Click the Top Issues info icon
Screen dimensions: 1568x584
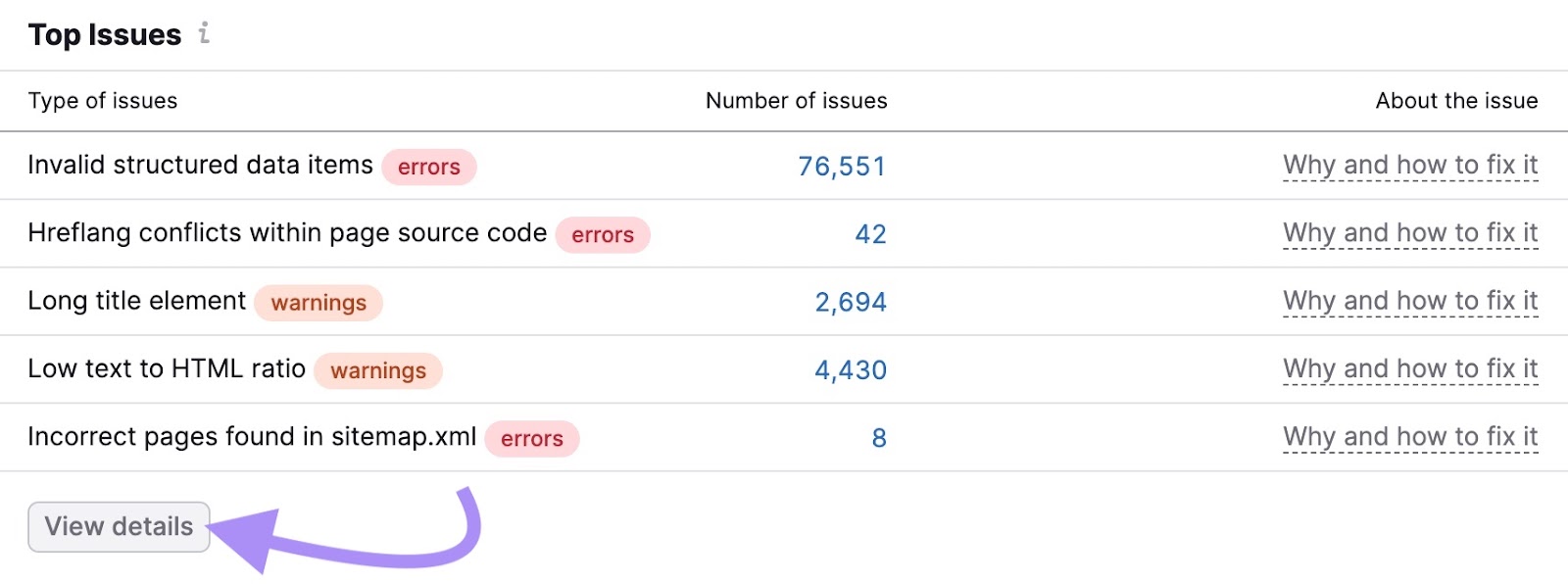[x=204, y=33]
